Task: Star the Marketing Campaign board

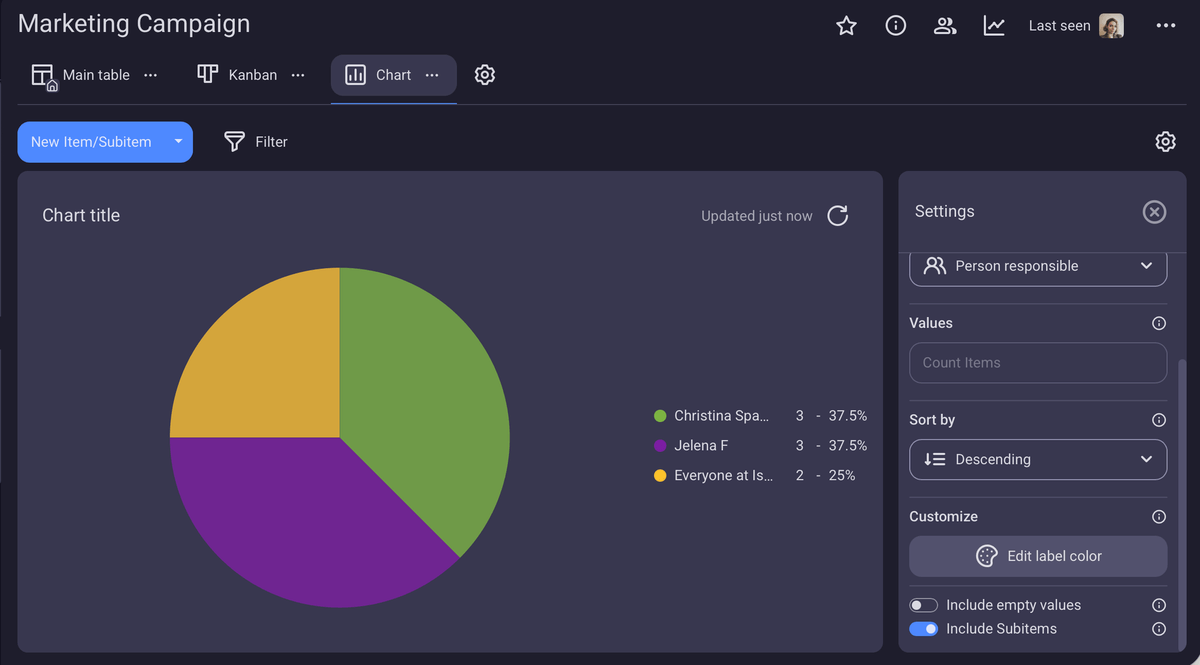Action: tap(846, 26)
